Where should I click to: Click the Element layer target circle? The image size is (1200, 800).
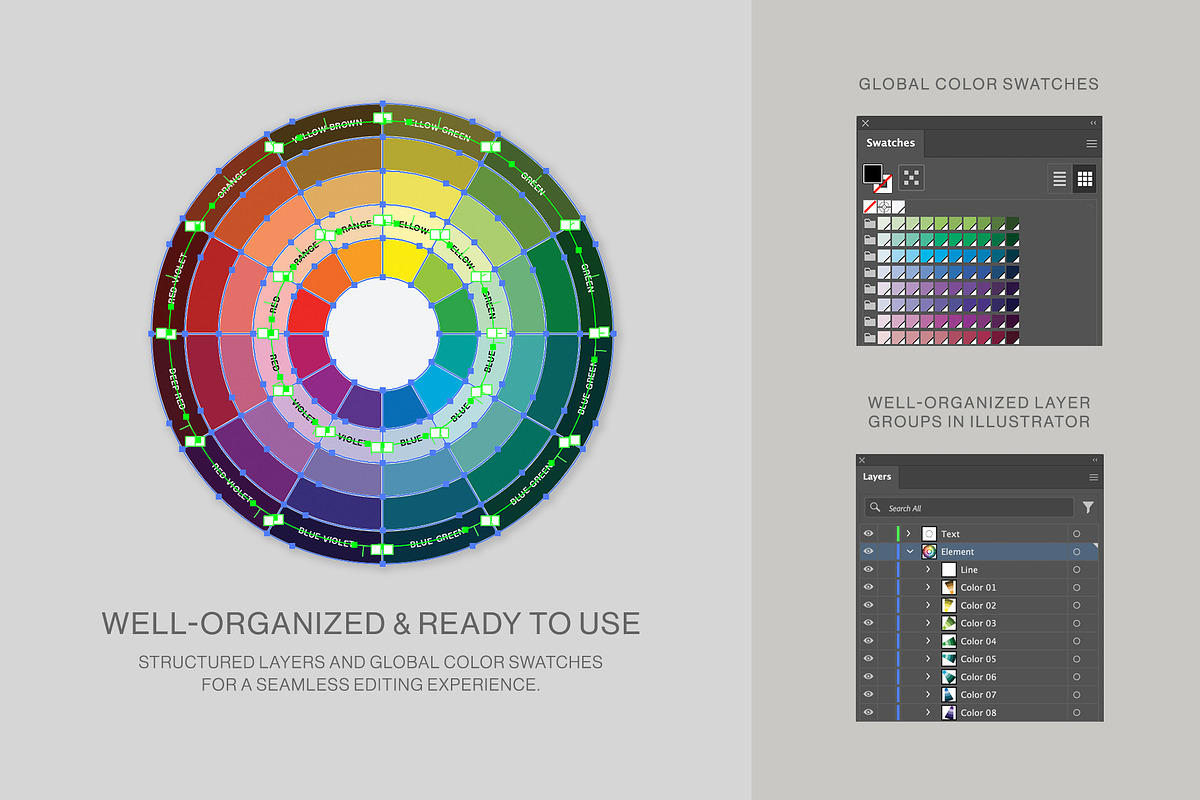click(x=1076, y=552)
